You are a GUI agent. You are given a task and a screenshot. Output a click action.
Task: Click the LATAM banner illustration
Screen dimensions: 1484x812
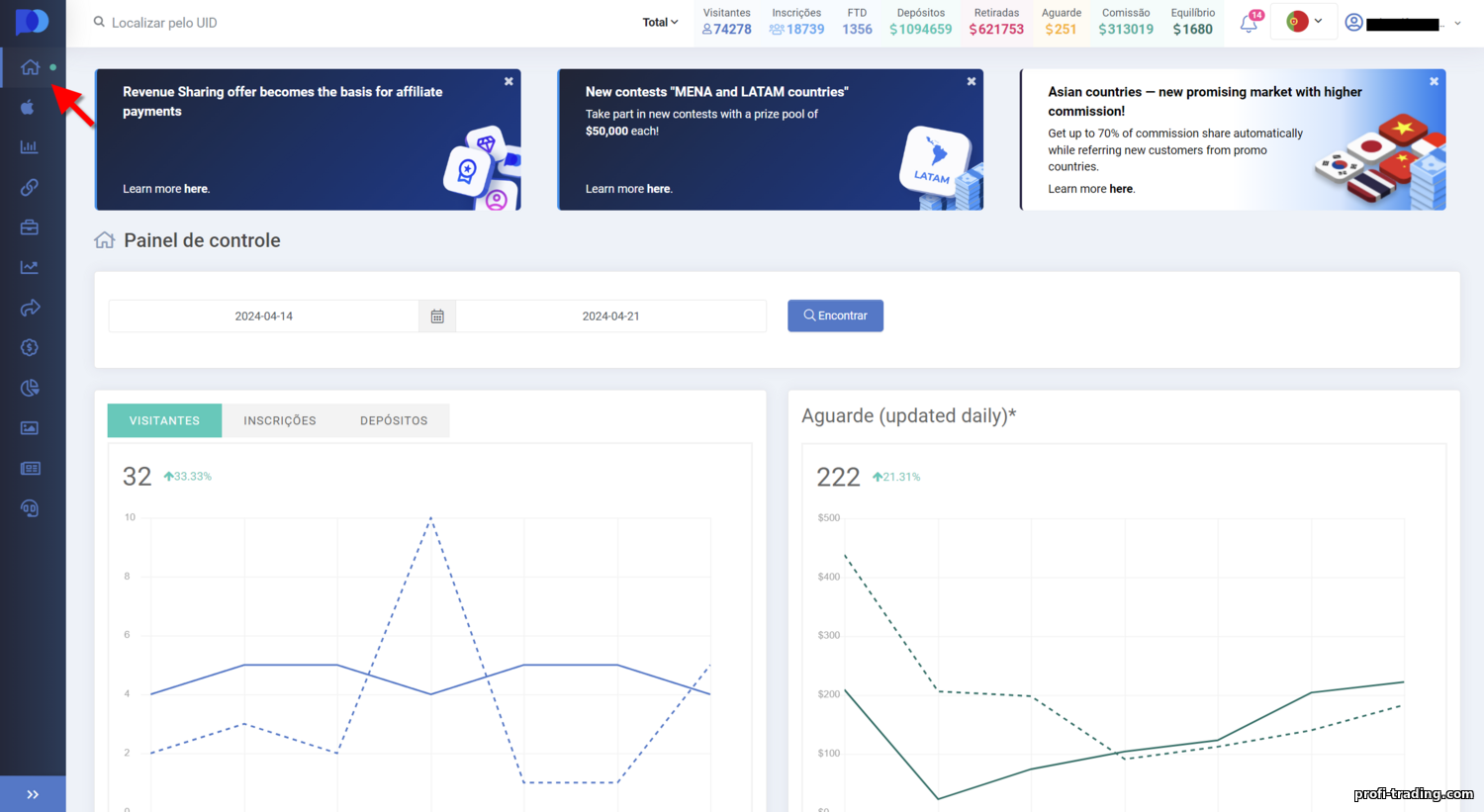coord(940,166)
